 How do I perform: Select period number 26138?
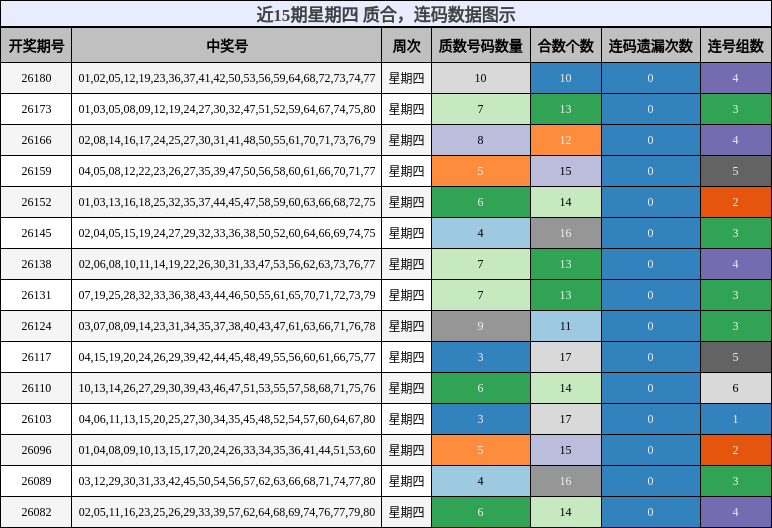coord(36,264)
